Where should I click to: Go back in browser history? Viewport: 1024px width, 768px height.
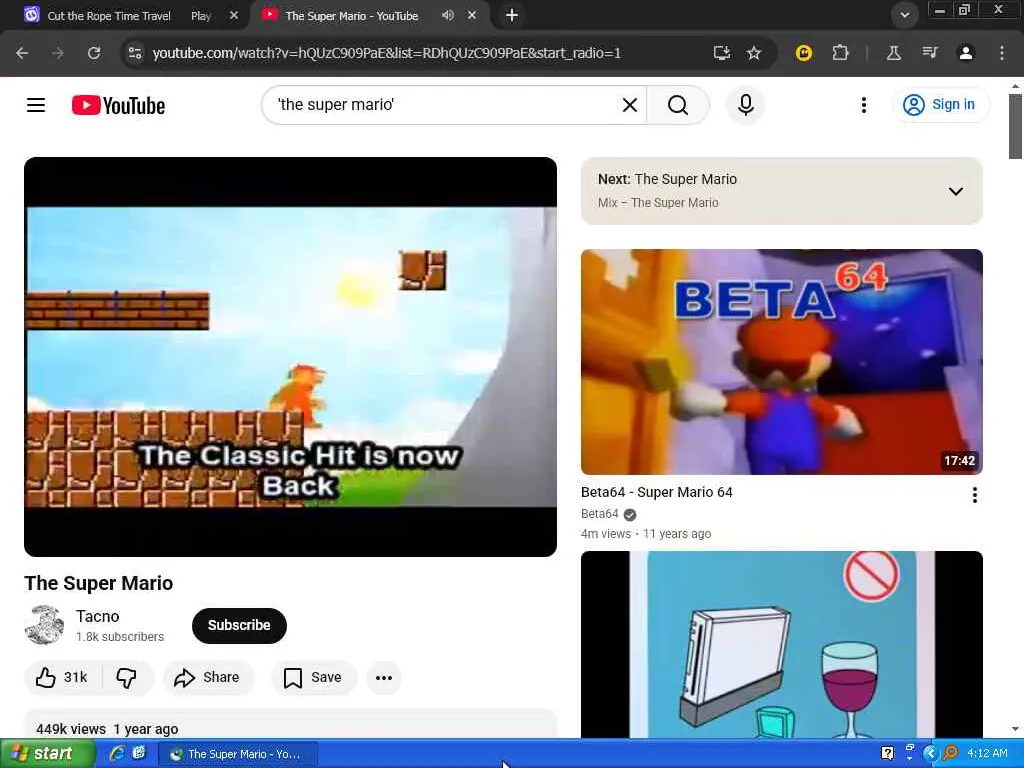pyautogui.click(x=22, y=53)
